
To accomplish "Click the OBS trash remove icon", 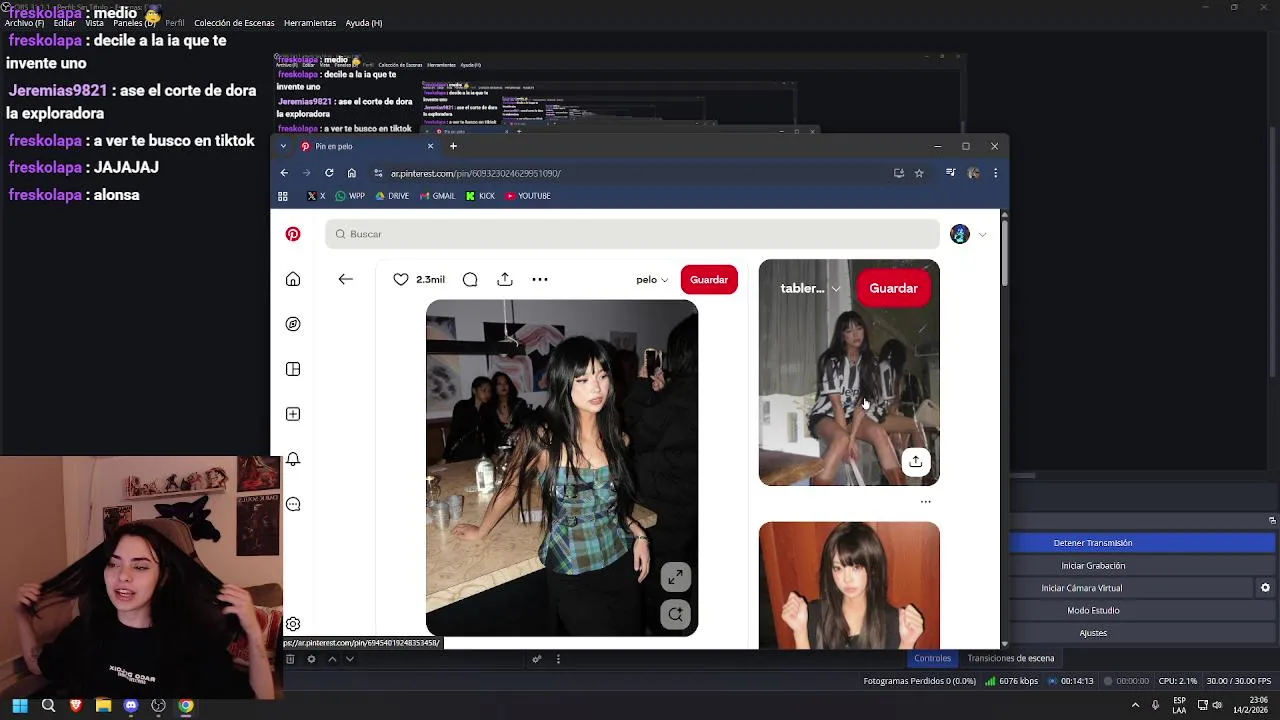I will [x=290, y=659].
